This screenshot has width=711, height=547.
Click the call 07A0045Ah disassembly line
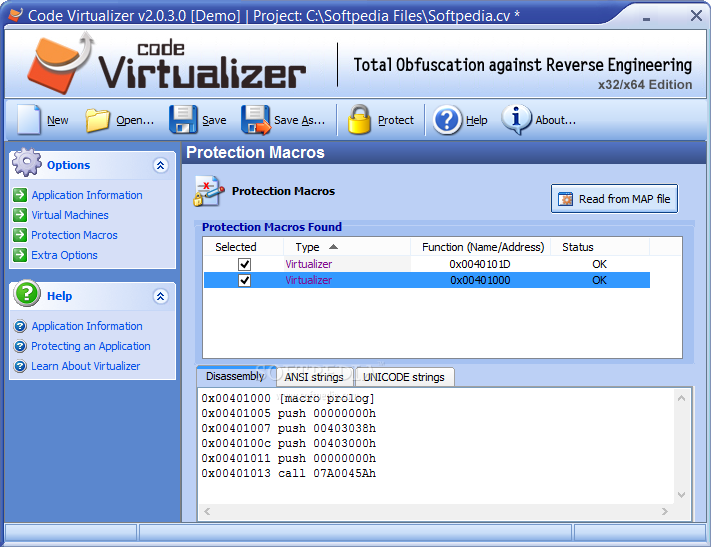point(288,473)
